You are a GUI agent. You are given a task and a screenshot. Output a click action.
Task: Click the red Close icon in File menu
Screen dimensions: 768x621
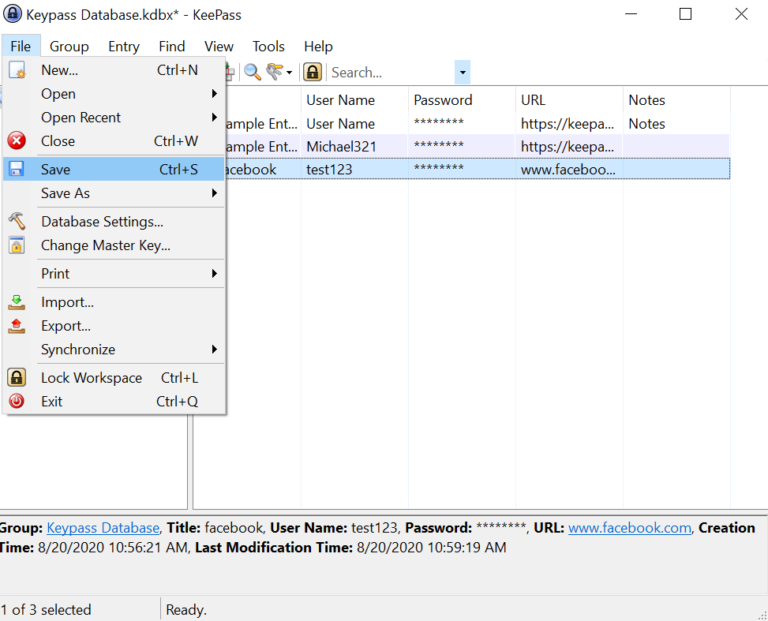(17, 141)
